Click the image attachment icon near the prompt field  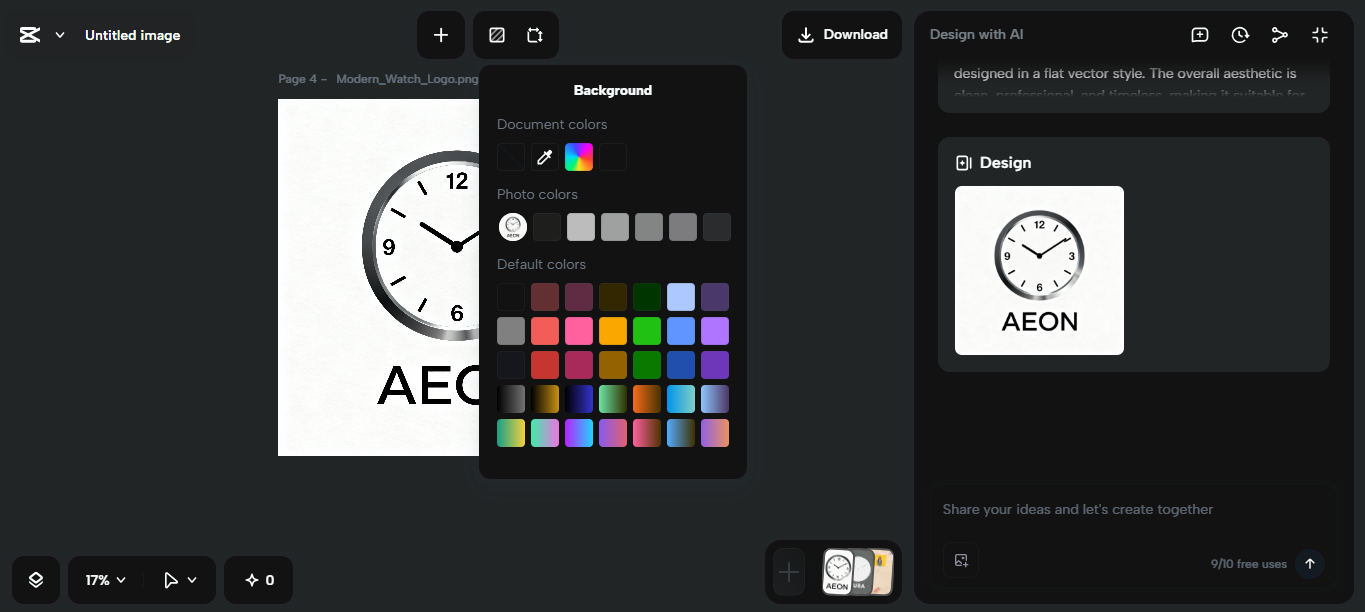[x=961, y=560]
